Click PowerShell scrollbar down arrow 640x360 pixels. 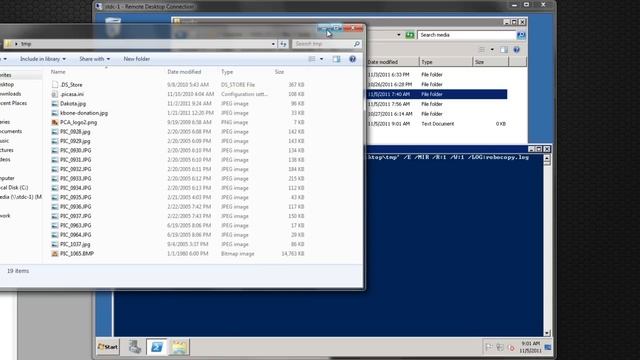point(547,333)
